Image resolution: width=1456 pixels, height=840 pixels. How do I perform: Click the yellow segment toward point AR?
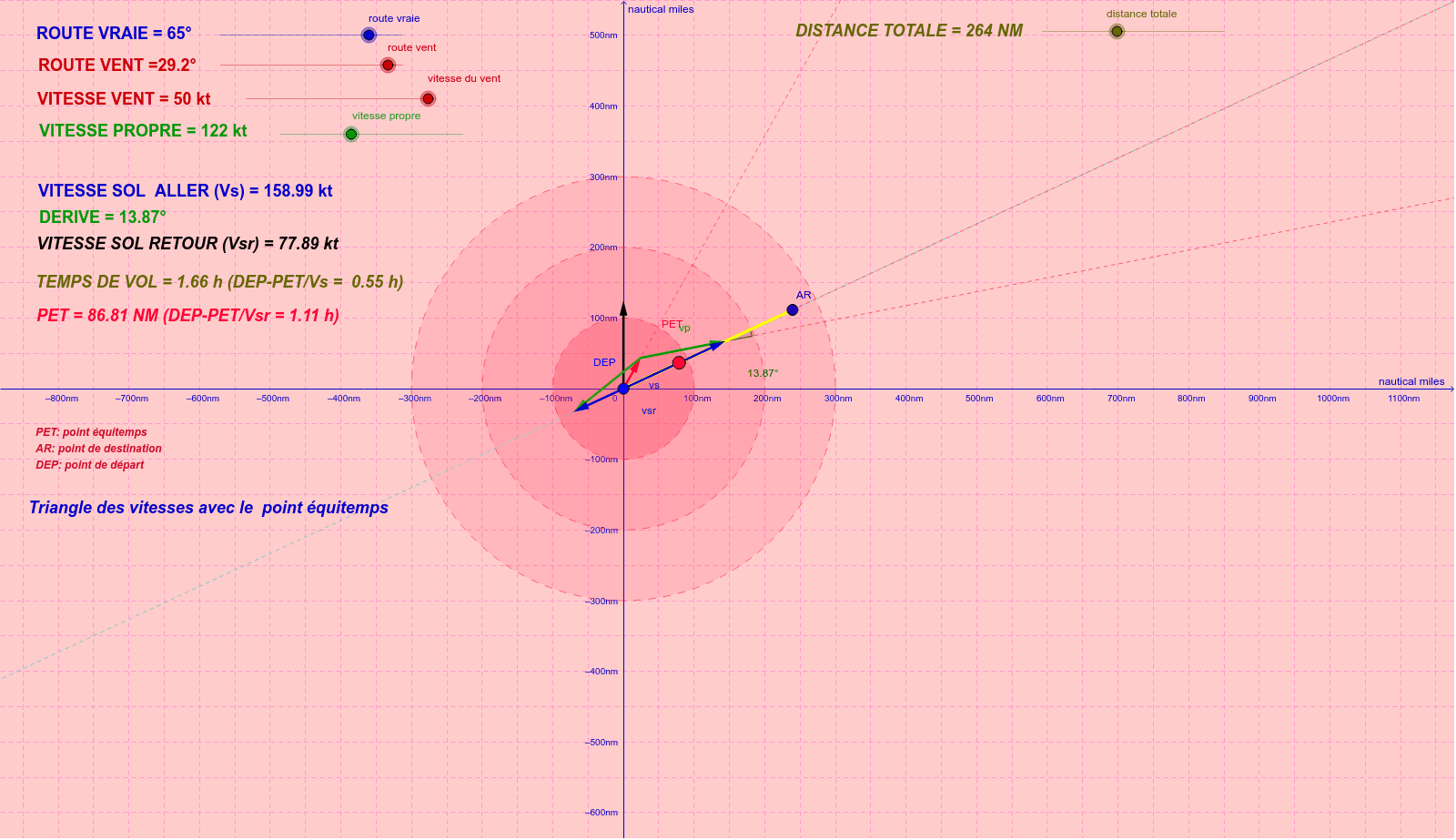click(x=757, y=326)
